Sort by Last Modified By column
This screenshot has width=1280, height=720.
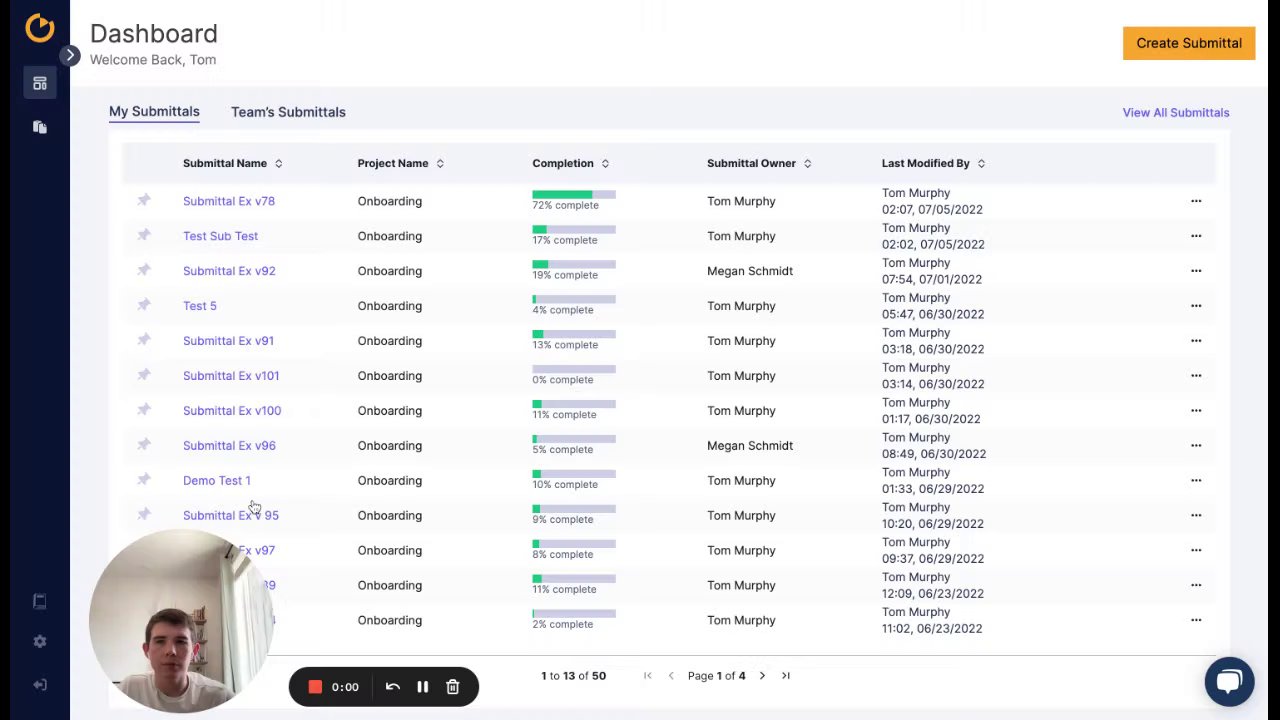pos(981,163)
